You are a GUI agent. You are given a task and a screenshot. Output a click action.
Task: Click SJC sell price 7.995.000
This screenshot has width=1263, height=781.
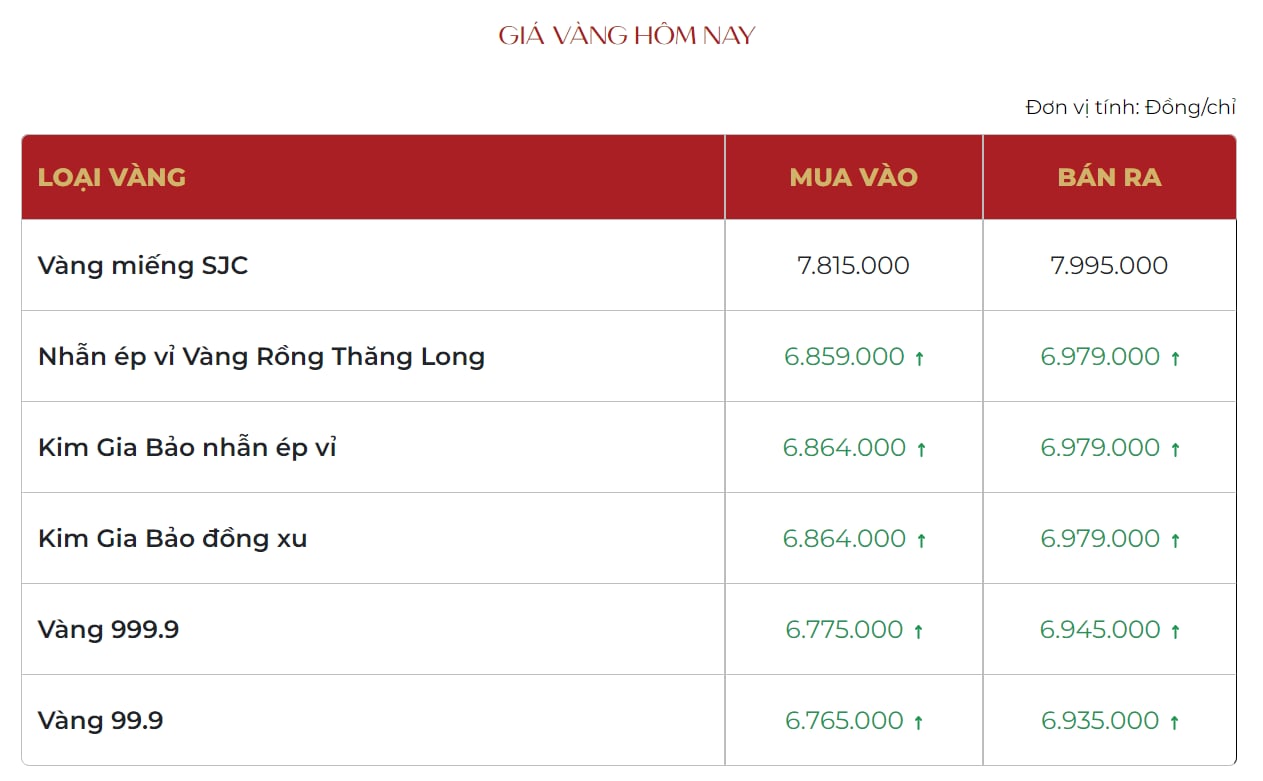(1110, 265)
